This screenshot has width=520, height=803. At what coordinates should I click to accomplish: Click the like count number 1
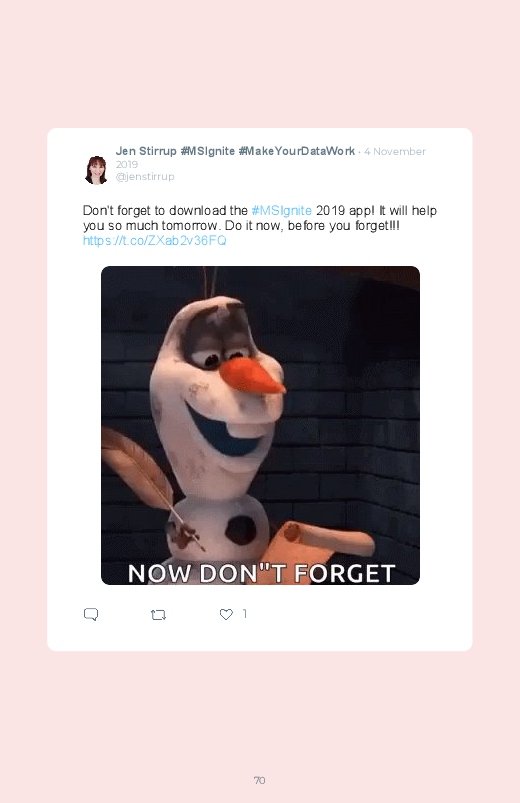[245, 614]
